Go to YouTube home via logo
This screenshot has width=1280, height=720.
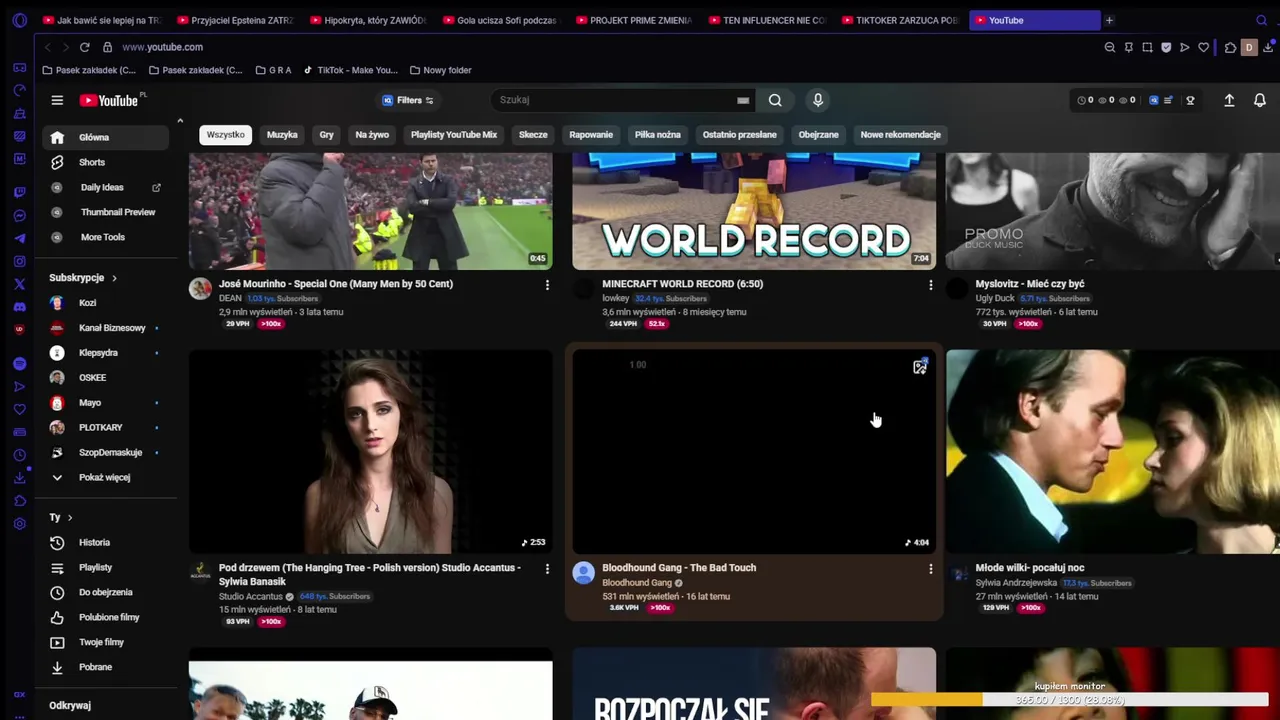pyautogui.click(x=111, y=100)
